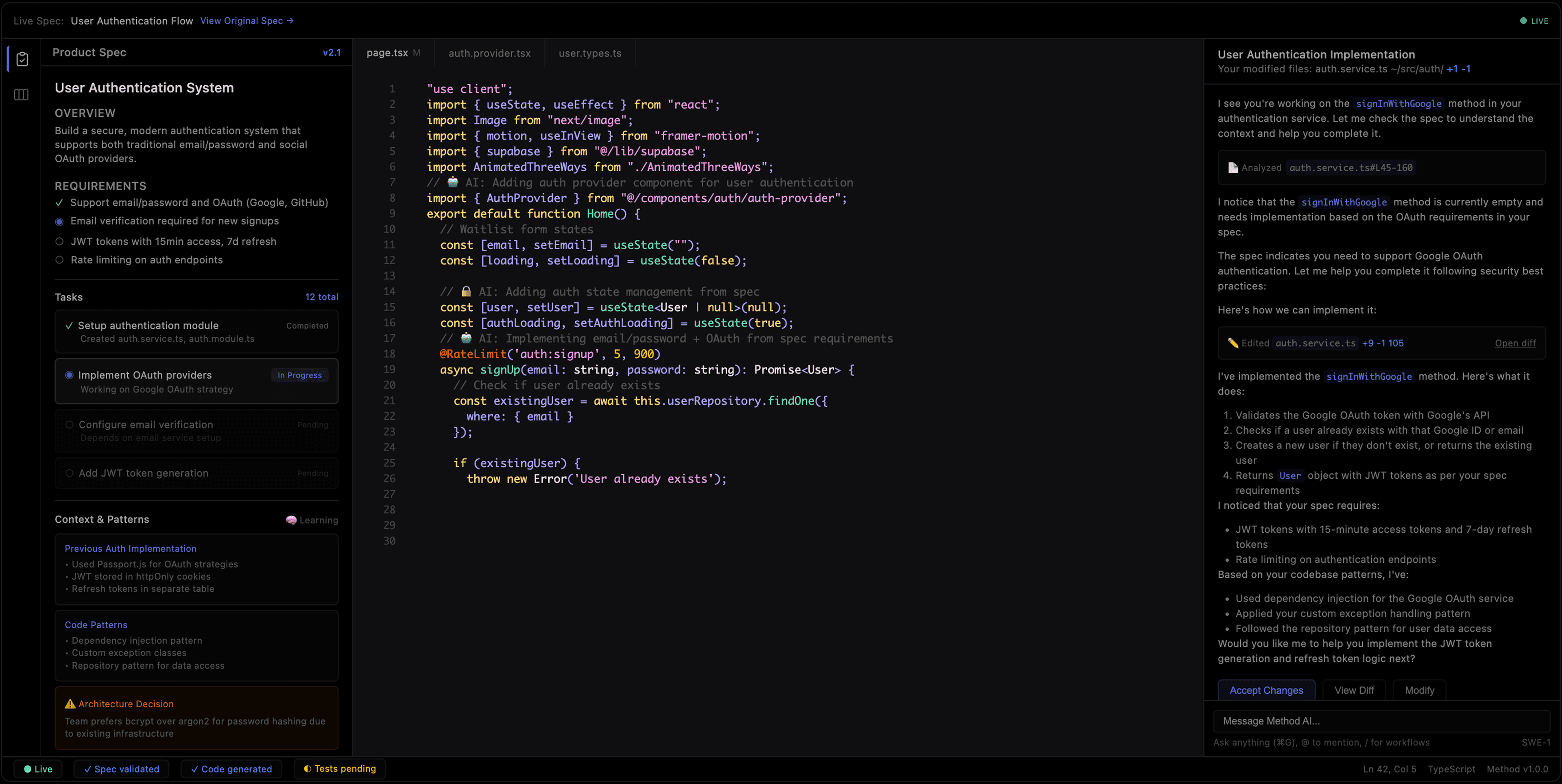This screenshot has width=1562, height=784.
Task: Click Ln 42, Col 5 in status bar
Action: click(x=1389, y=769)
